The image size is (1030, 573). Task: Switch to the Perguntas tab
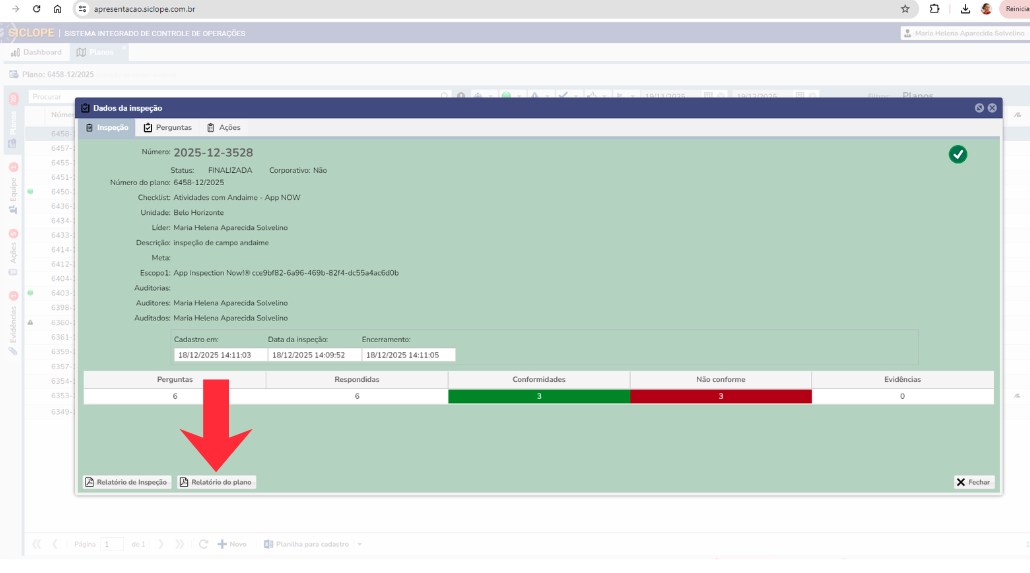pos(167,128)
